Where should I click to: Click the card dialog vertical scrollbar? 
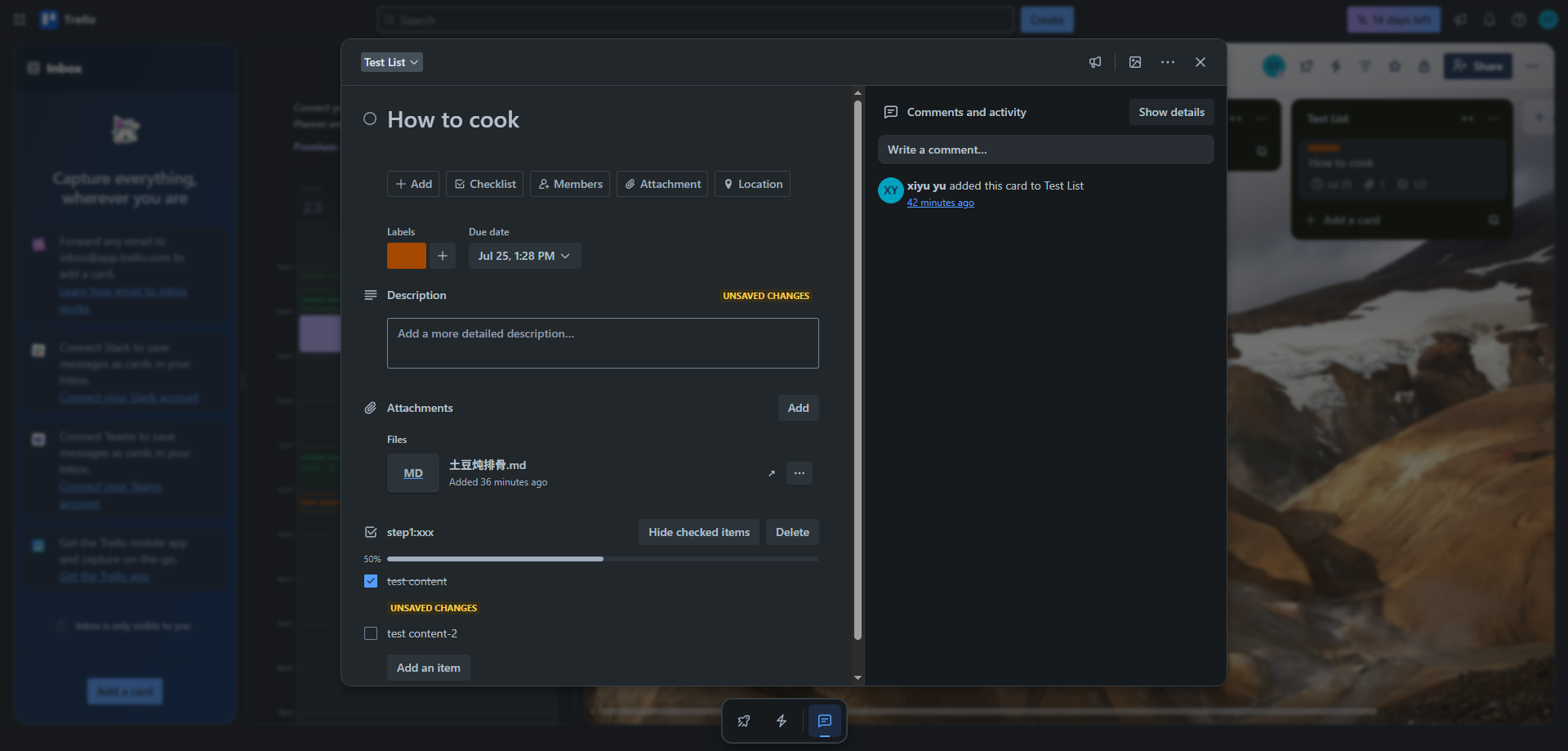pos(857,369)
